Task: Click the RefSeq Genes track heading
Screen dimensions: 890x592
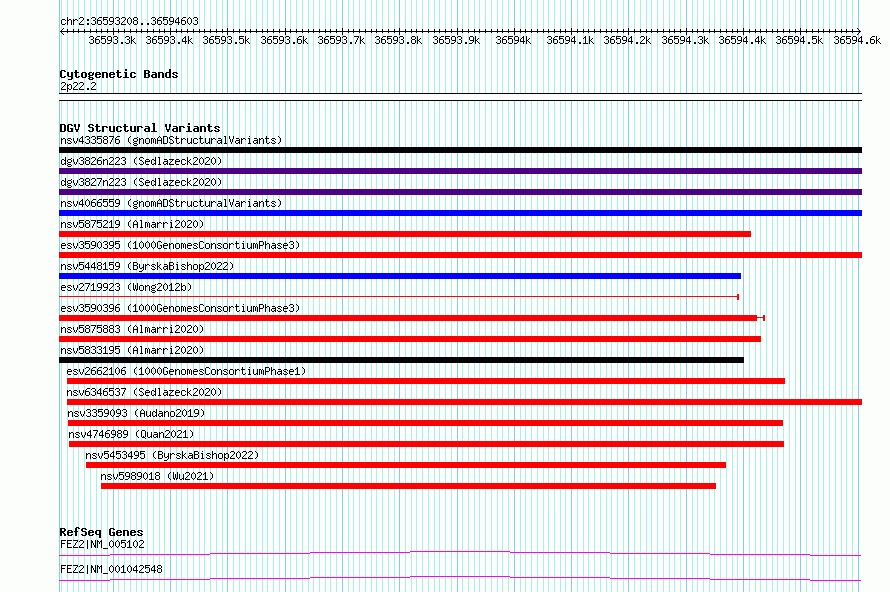Action: [101, 532]
